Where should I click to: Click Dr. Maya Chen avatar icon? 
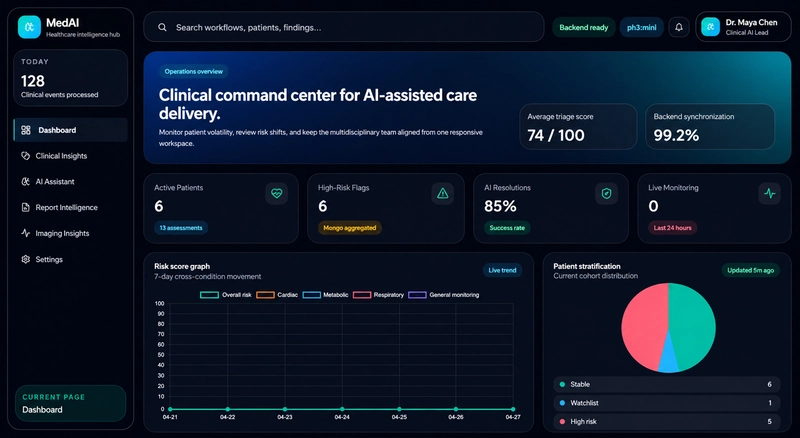pos(710,27)
